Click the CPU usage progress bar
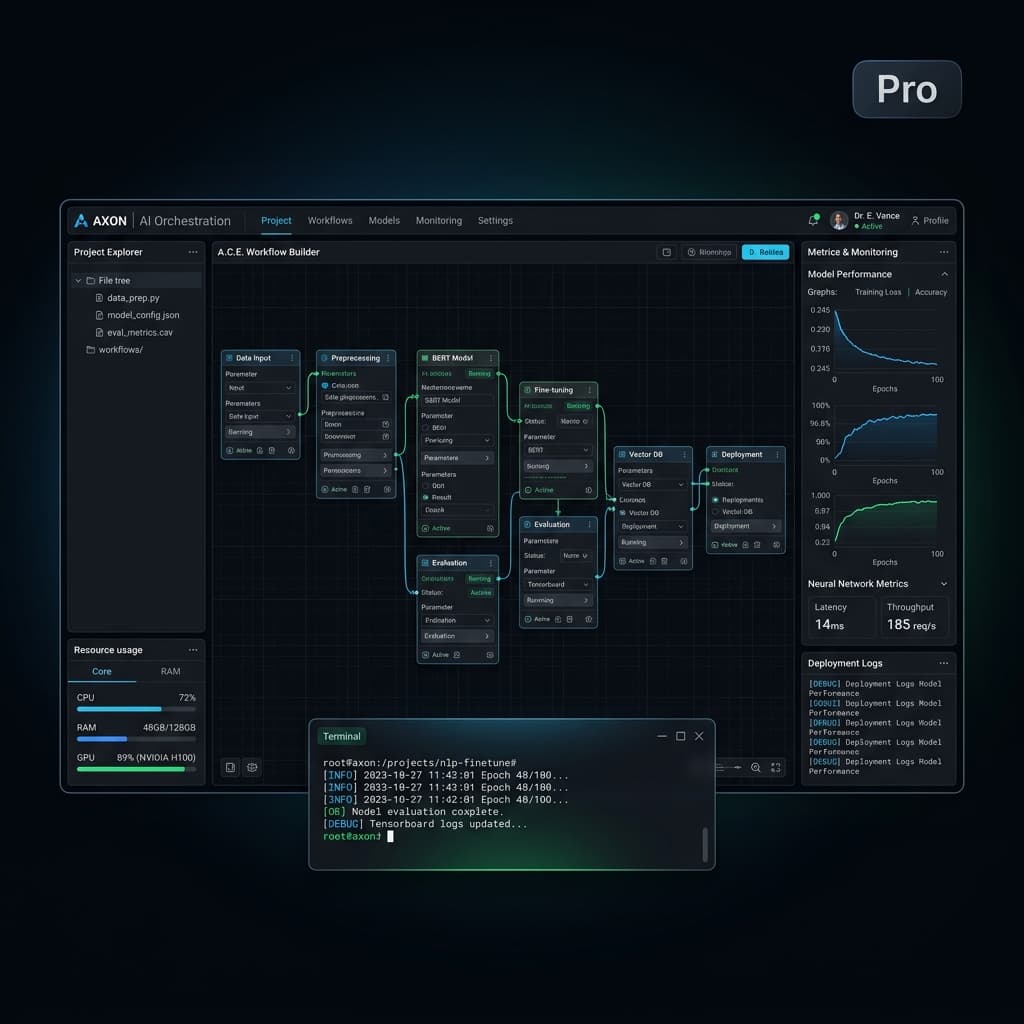 [136, 709]
